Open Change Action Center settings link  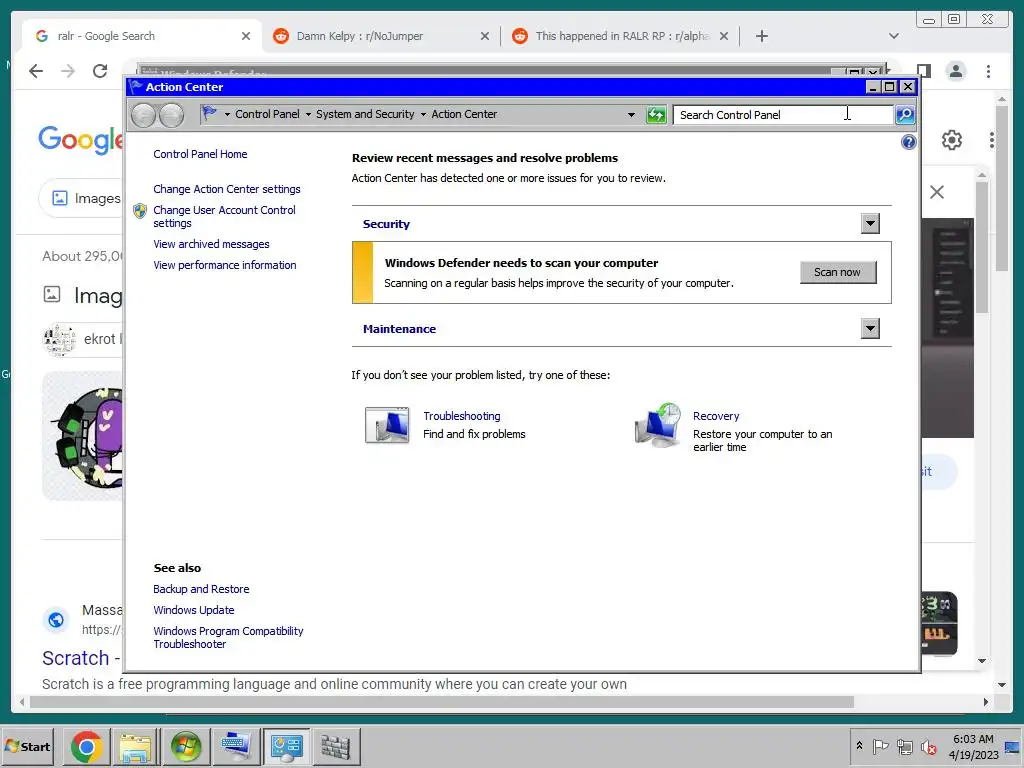click(x=227, y=189)
